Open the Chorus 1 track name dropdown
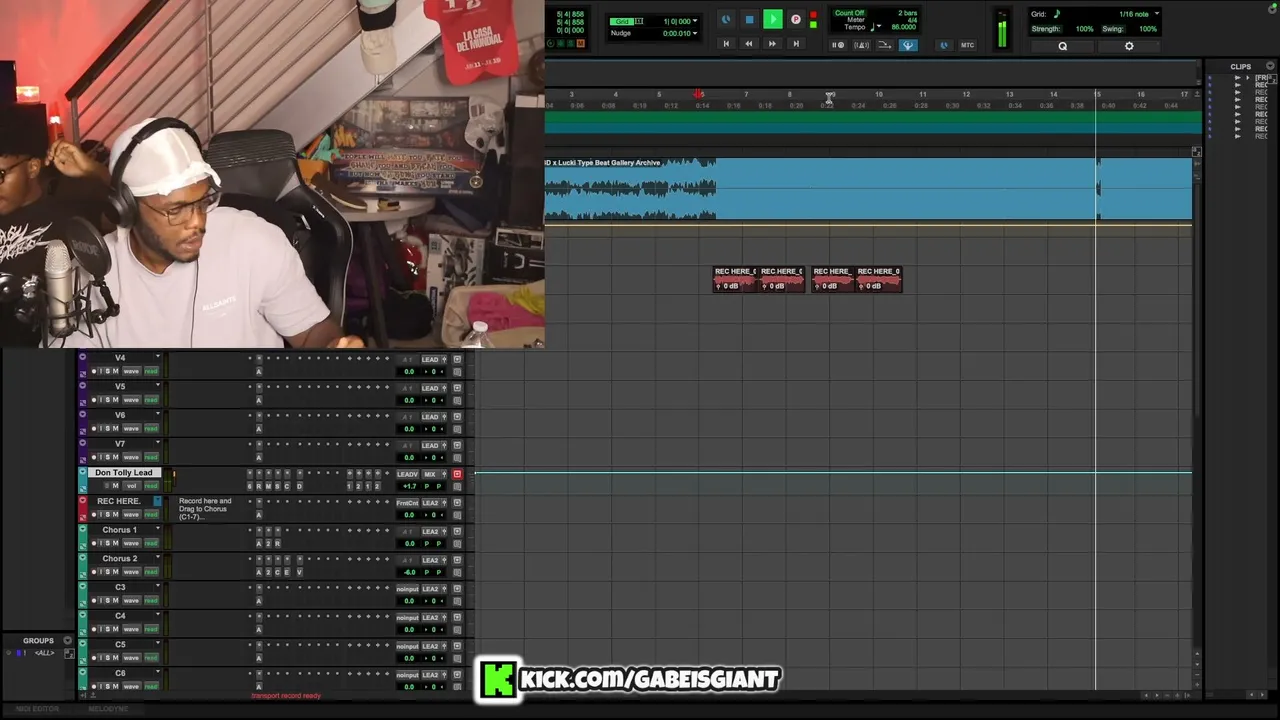Screen dimensions: 1280x720 tap(157, 530)
